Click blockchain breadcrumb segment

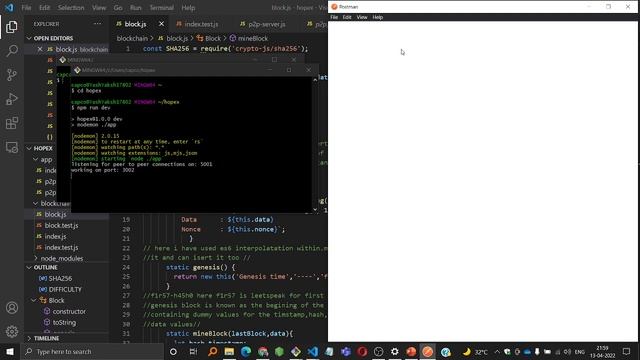click(132, 38)
